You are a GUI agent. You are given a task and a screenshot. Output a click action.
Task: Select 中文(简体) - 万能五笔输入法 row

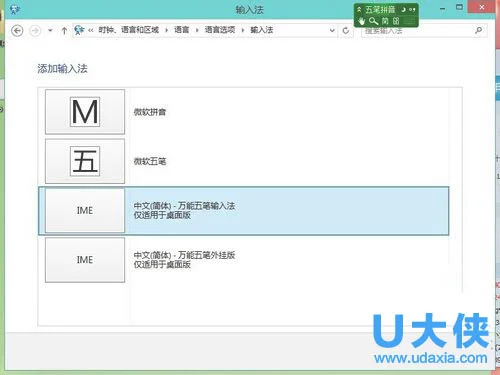(x=244, y=211)
